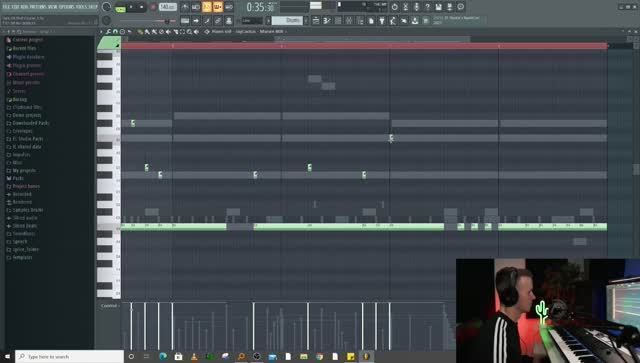Choose the Select tool in piano roll toolbar
The width and height of the screenshot is (640, 363).
click(x=182, y=31)
